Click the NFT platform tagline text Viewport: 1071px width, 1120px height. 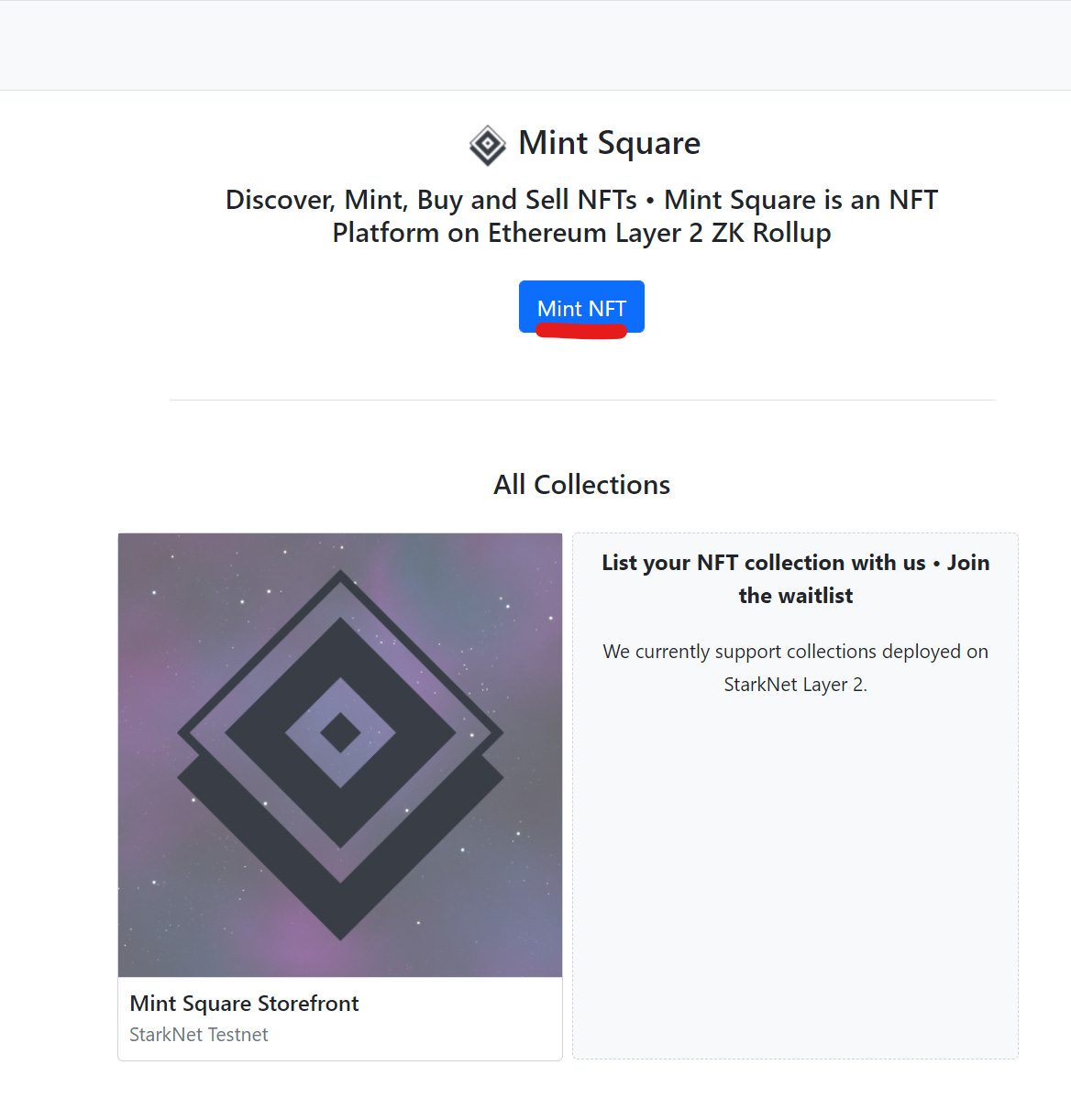(x=581, y=215)
